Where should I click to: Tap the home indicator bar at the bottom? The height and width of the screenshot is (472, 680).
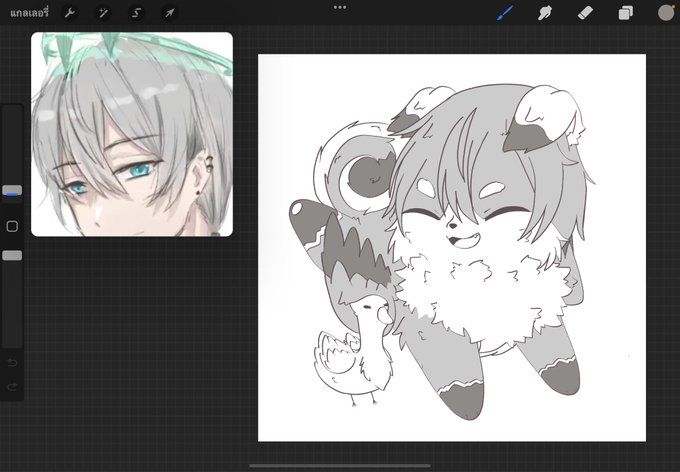point(340,466)
